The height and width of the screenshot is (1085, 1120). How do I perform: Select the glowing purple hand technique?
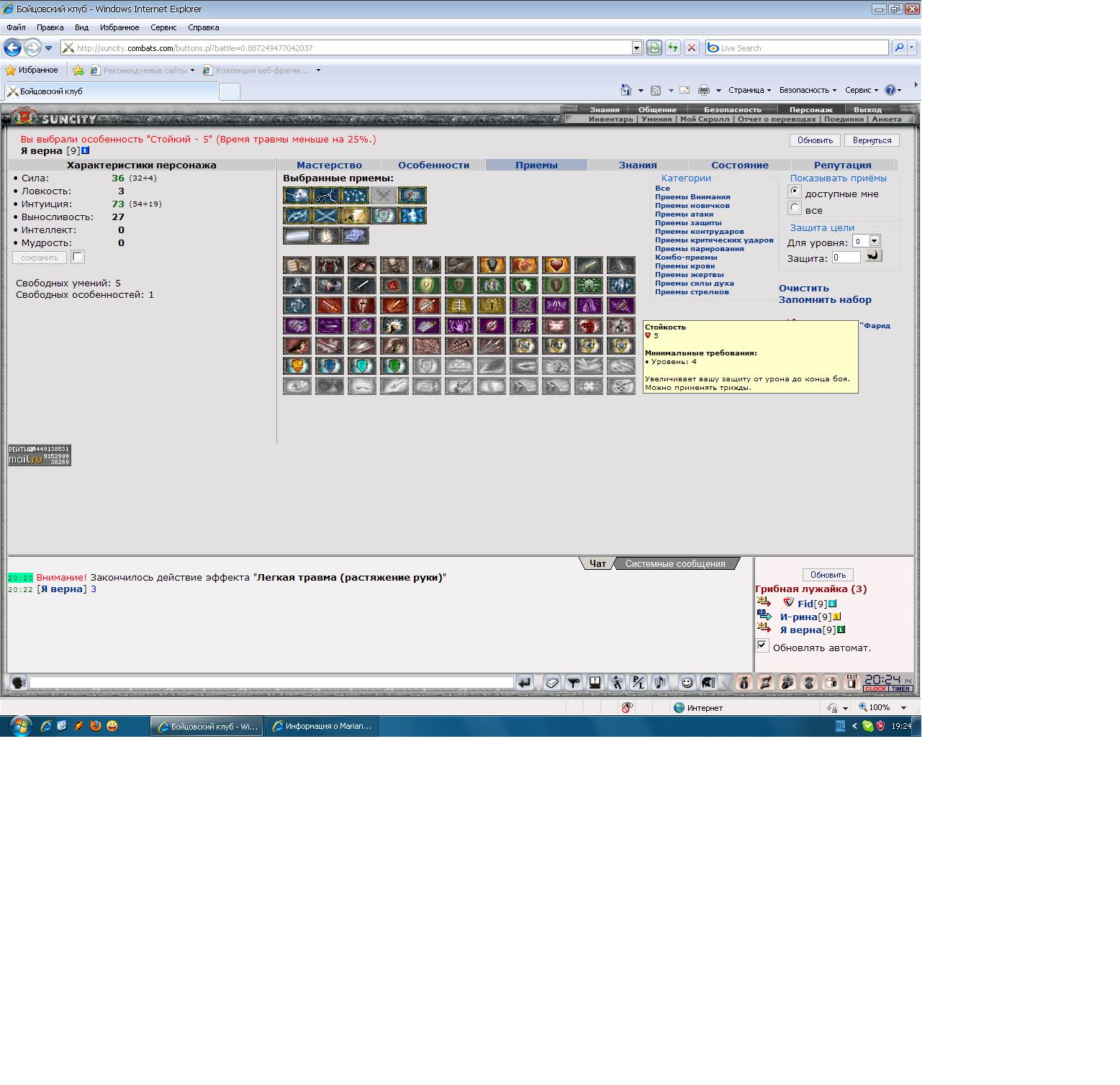click(x=459, y=325)
